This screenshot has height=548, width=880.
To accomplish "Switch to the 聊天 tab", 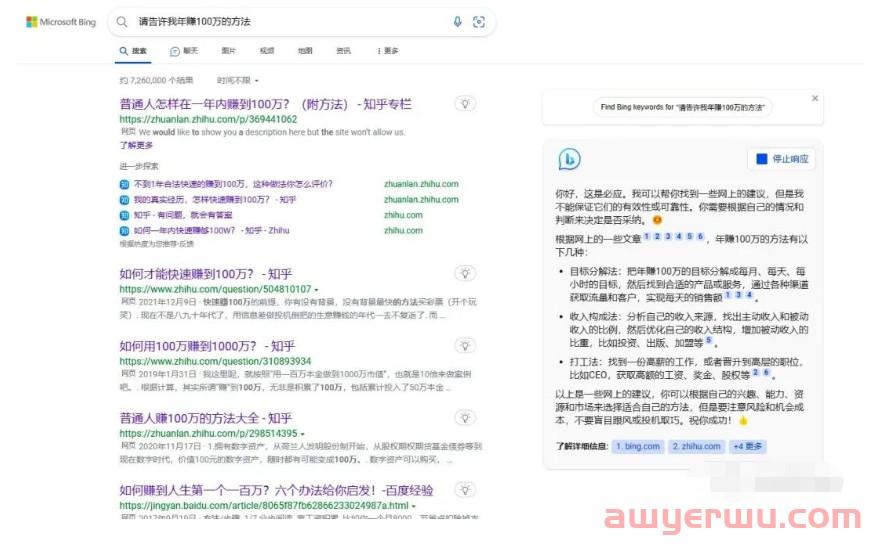I will [x=184, y=51].
